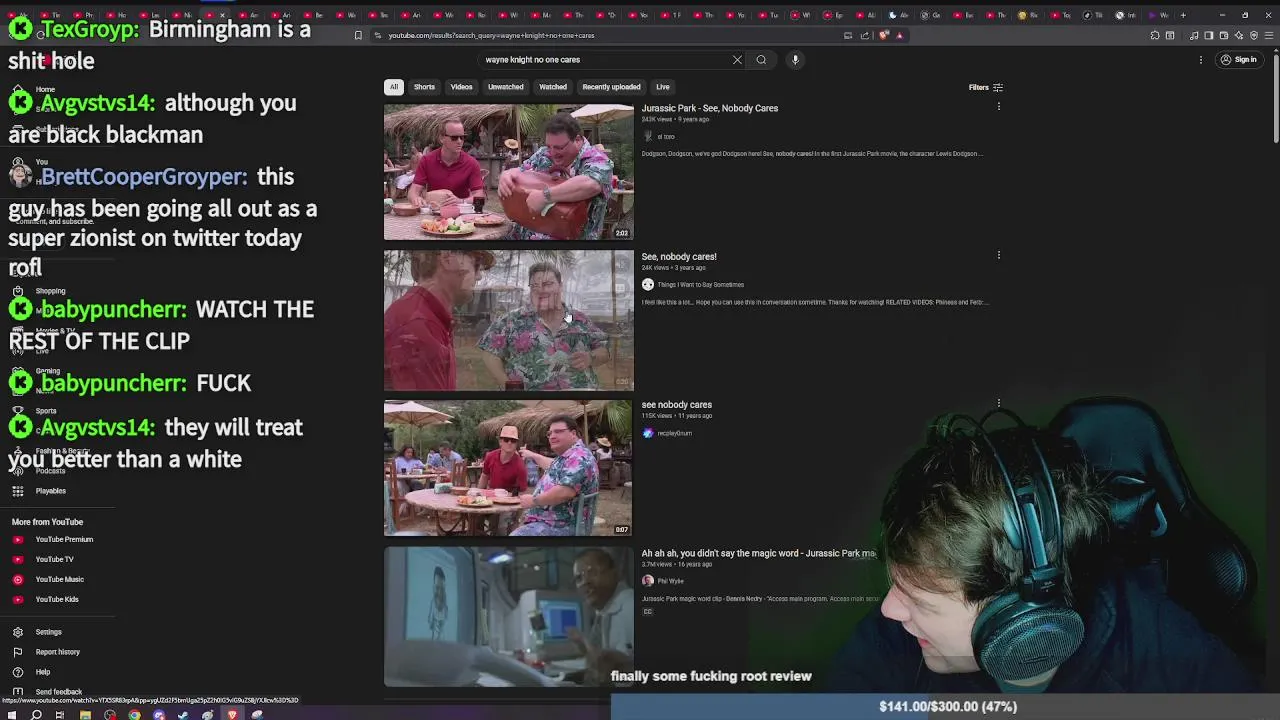Image resolution: width=1280 pixels, height=720 pixels.
Task: Visit the Phil Wylie channel
Action: [x=670, y=581]
